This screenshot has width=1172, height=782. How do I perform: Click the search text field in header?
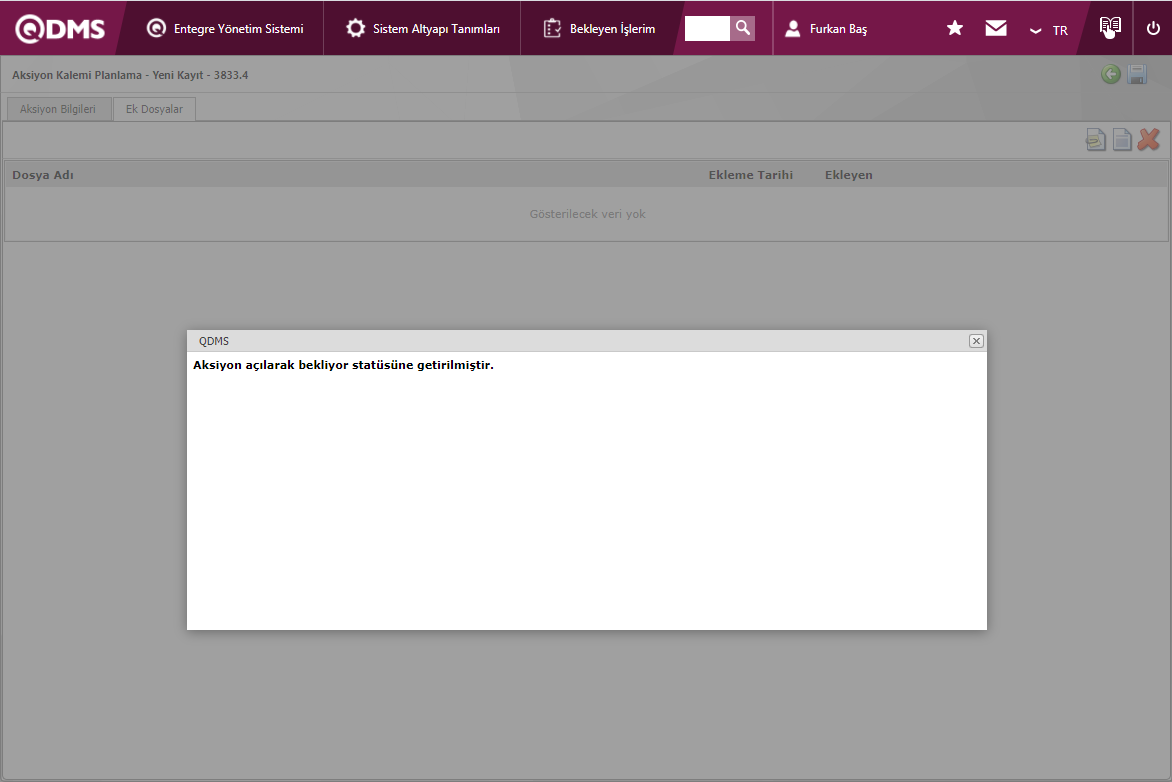pyautogui.click(x=706, y=28)
